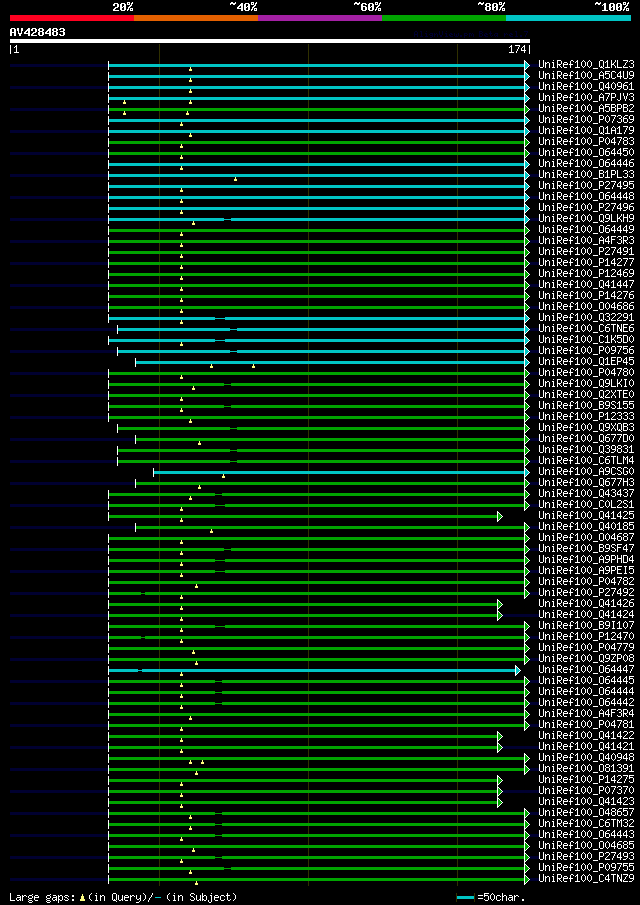The height and width of the screenshot is (905, 640).
Task: Select the UniRef100_Q43437 label
Action: pos(586,493)
